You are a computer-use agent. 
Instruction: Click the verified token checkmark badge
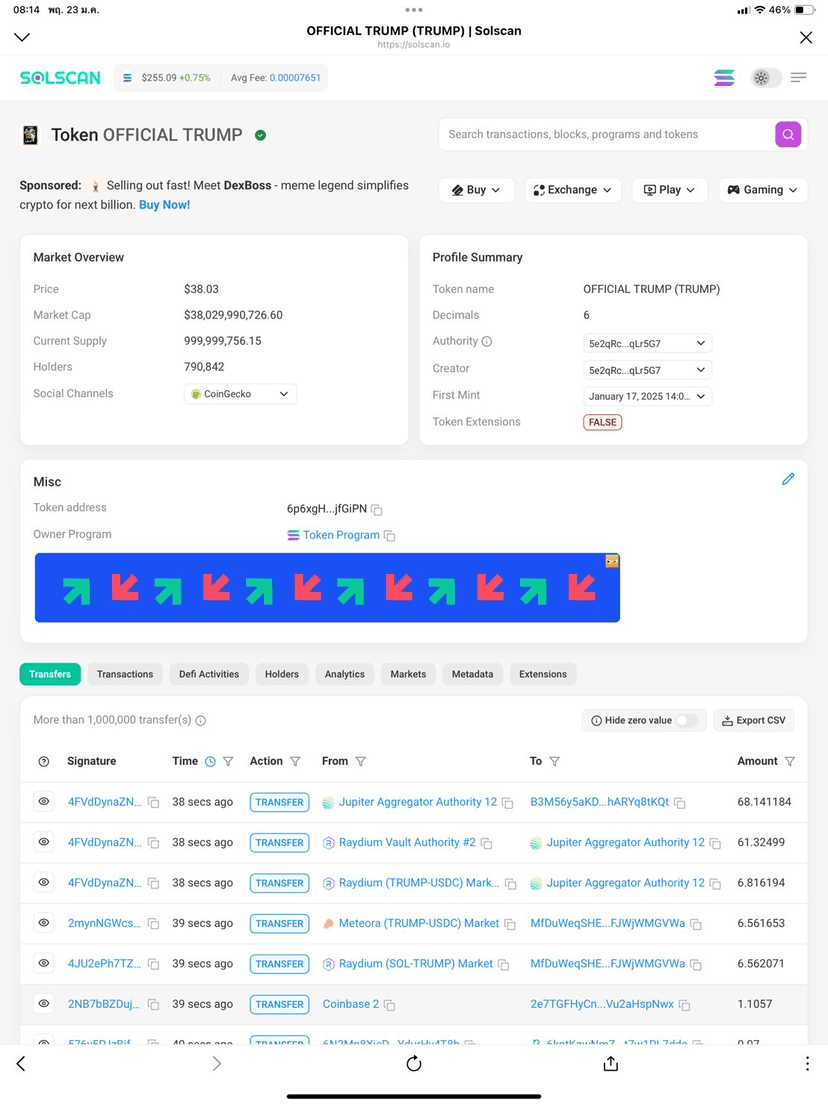[261, 135]
